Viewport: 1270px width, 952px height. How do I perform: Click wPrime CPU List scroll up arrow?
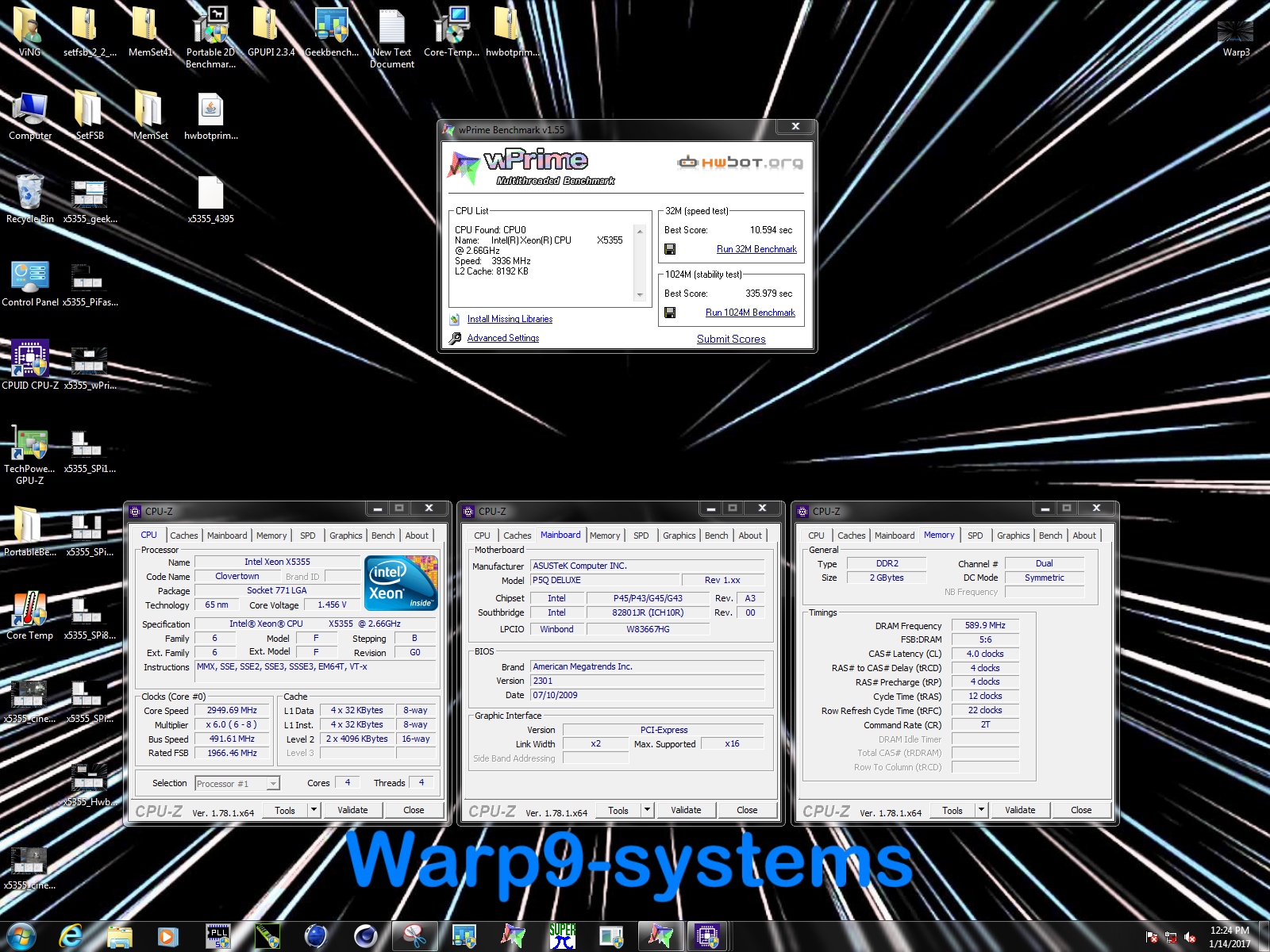(640, 231)
